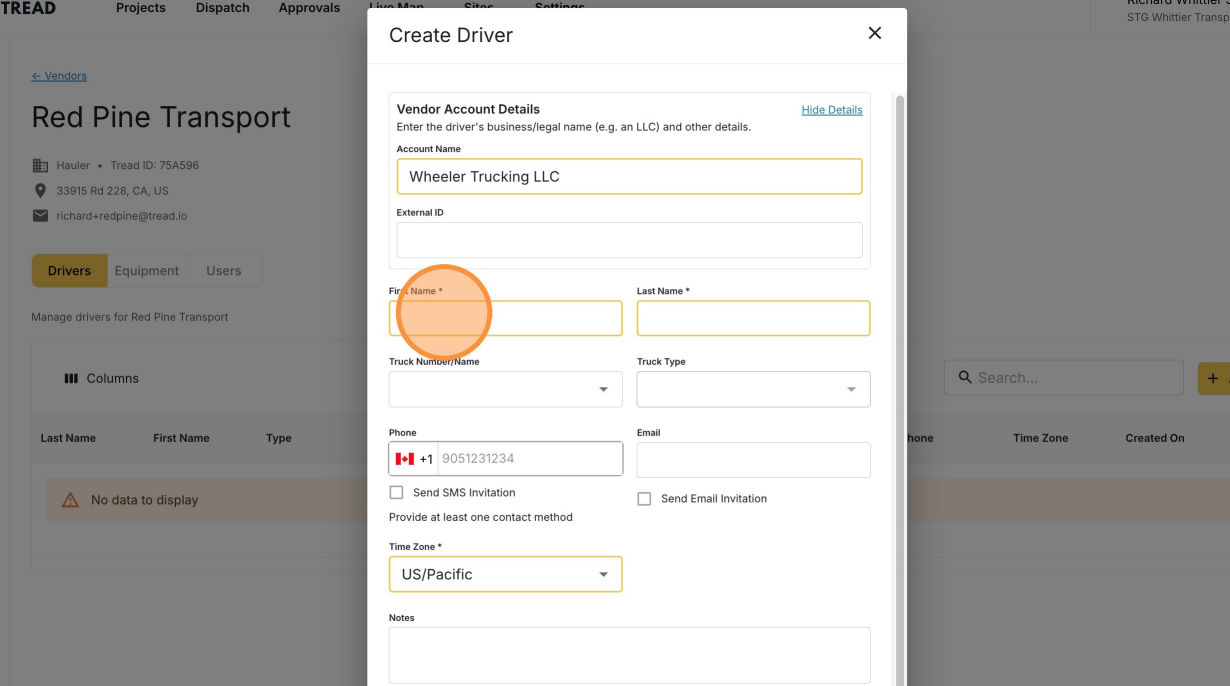Sort by Type column header
This screenshot has width=1230, height=686.
279,438
